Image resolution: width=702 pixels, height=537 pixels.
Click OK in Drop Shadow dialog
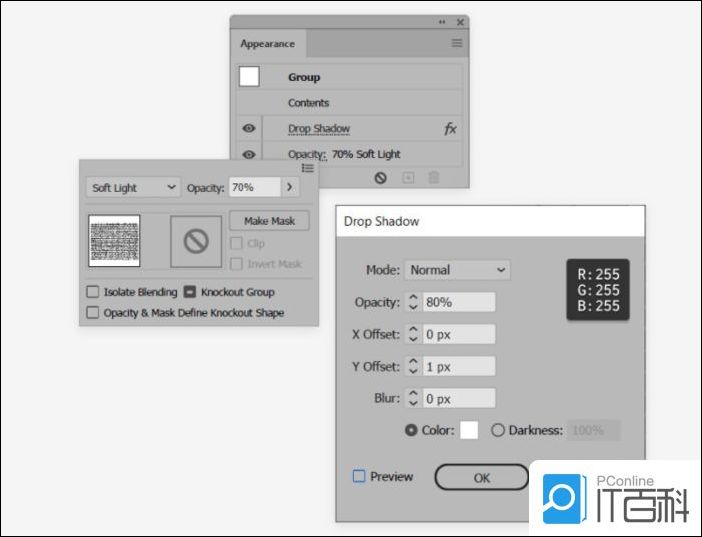(x=482, y=477)
